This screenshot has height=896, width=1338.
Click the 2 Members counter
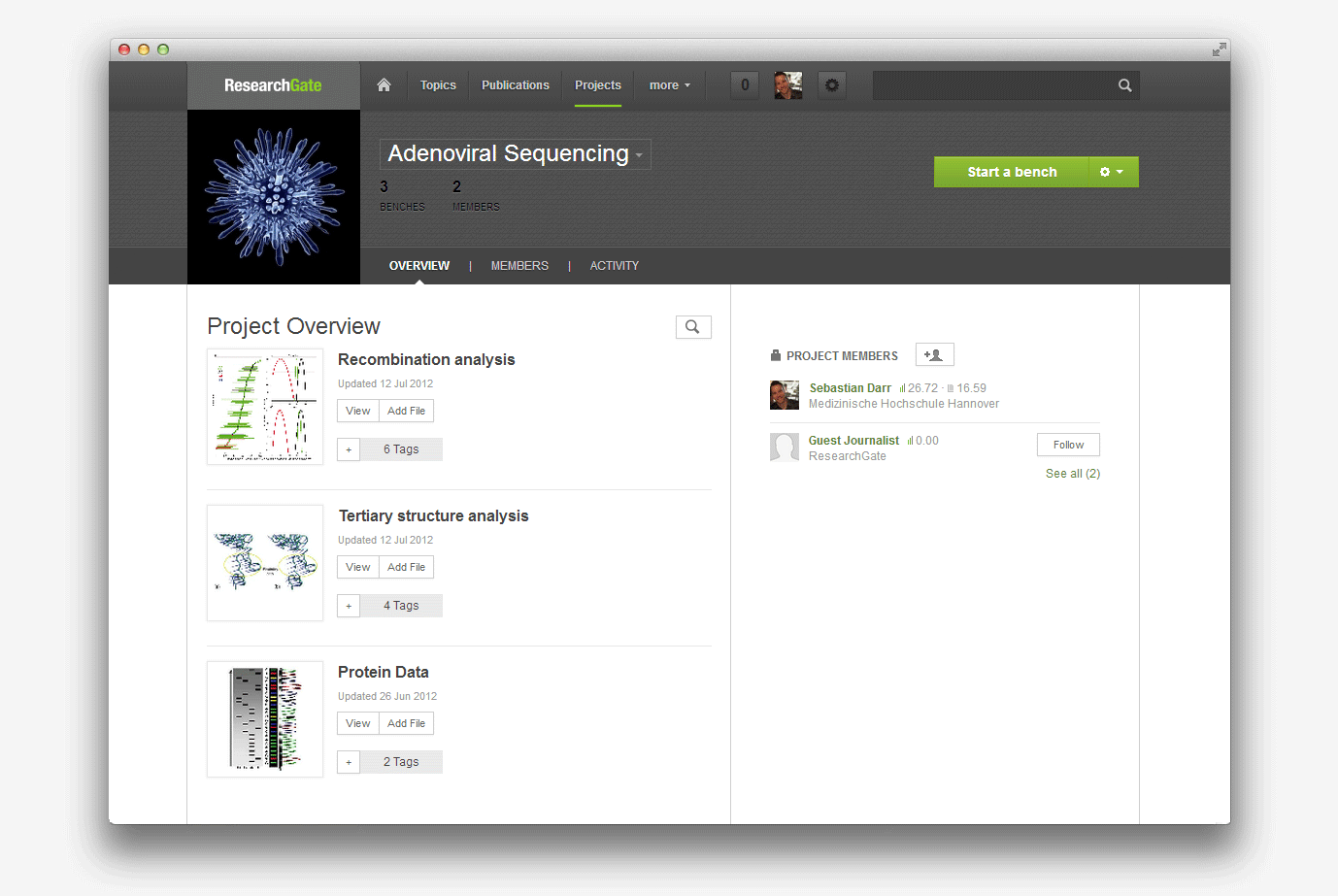point(476,195)
